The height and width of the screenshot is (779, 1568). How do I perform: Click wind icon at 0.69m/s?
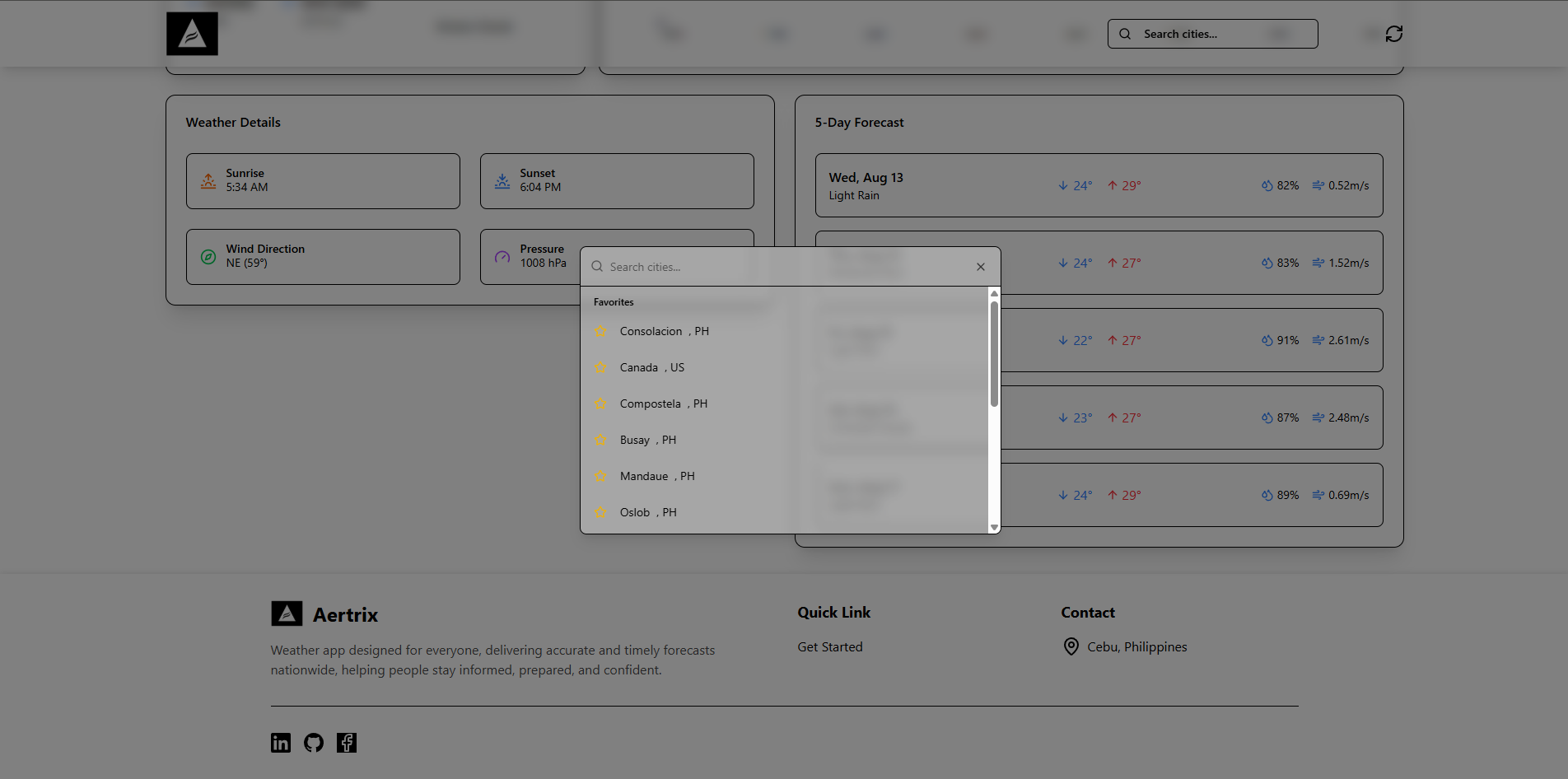coord(1318,495)
